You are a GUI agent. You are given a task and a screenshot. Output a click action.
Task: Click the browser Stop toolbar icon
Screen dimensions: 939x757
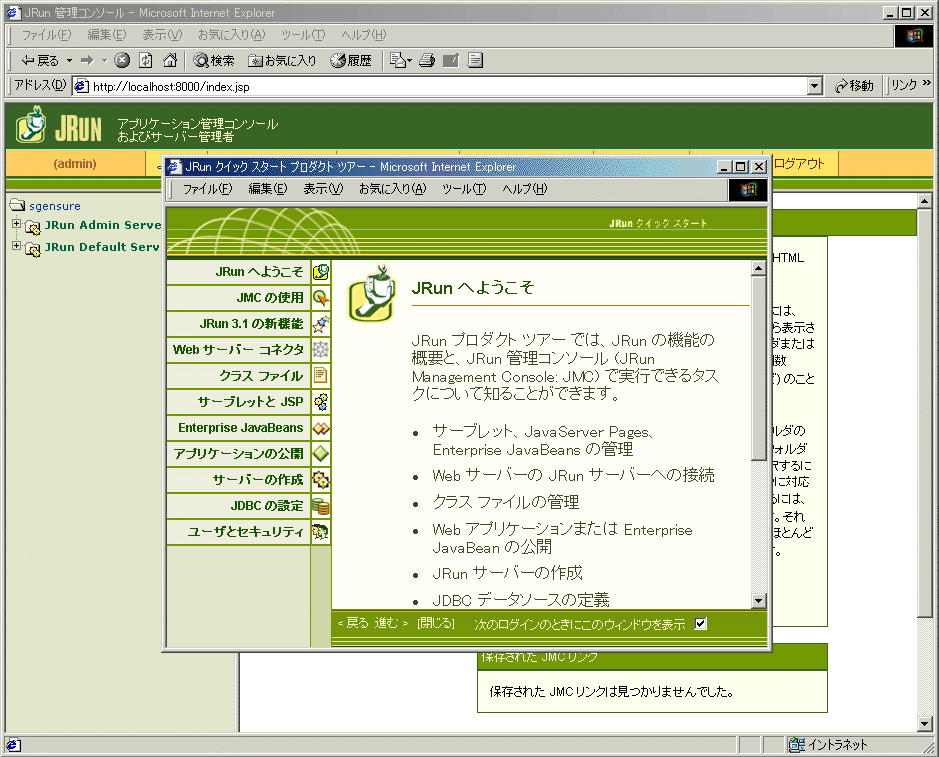coord(122,60)
